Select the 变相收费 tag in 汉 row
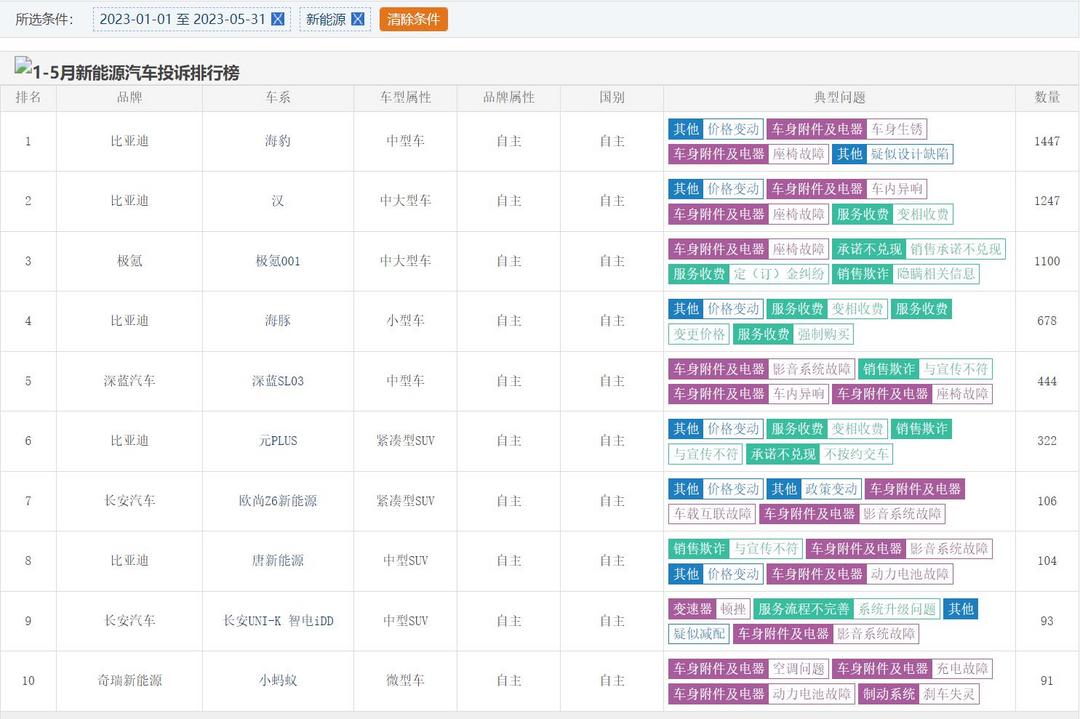Screen dimensions: 1080x719 click(923, 214)
